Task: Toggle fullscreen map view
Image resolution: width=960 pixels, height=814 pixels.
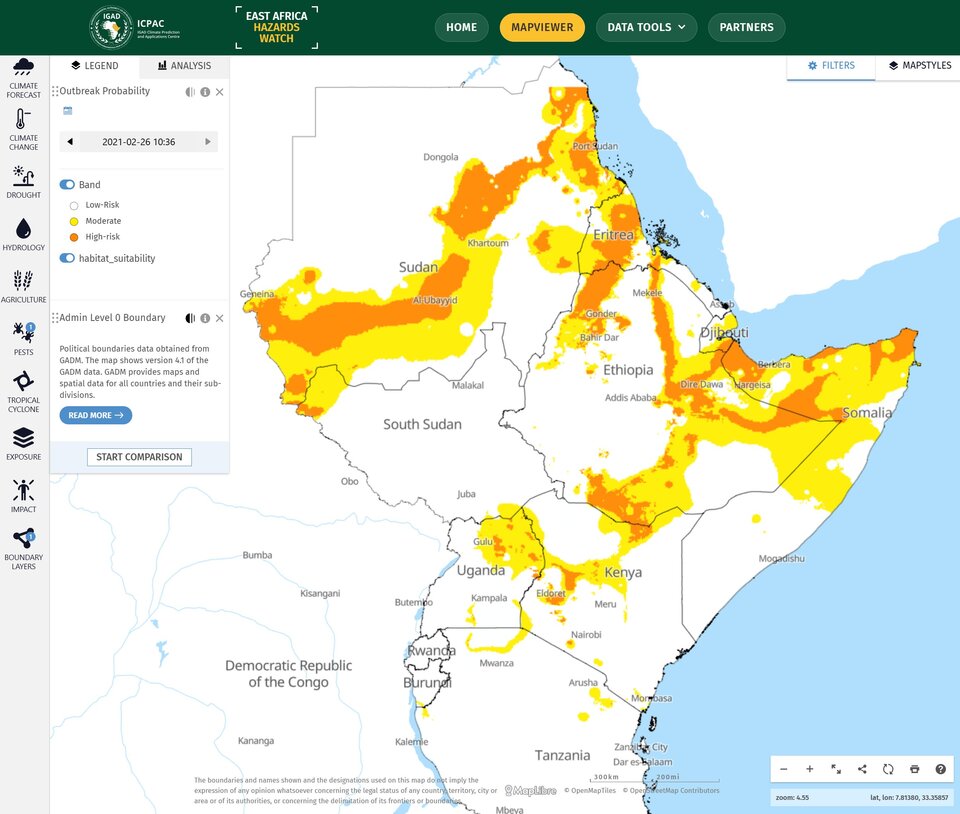Action: tap(836, 769)
